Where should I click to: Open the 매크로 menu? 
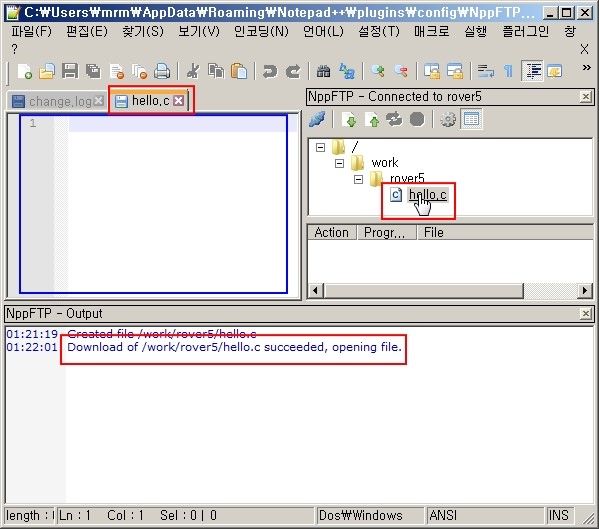[x=432, y=31]
